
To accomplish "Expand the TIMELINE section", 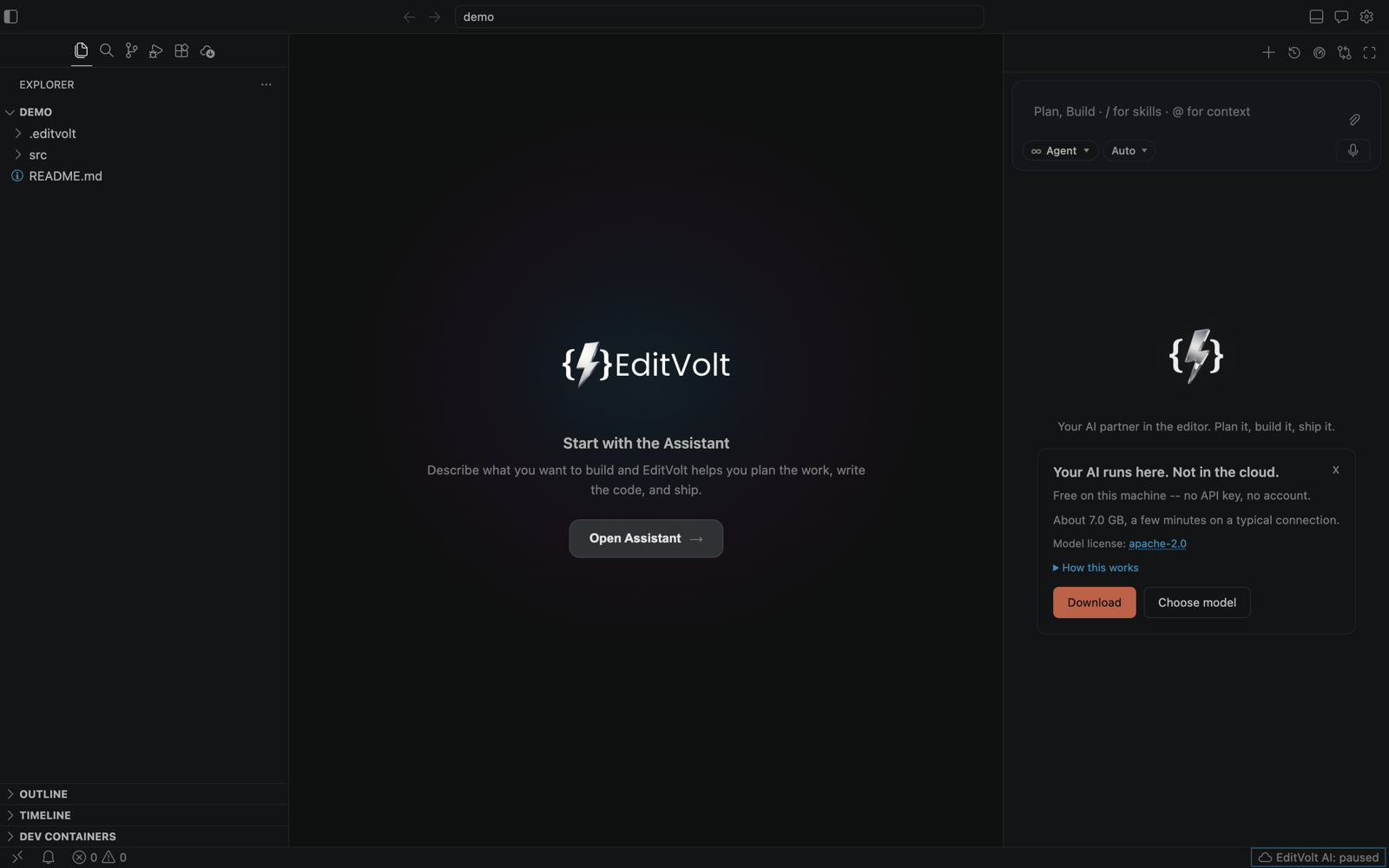I will (x=144, y=815).
